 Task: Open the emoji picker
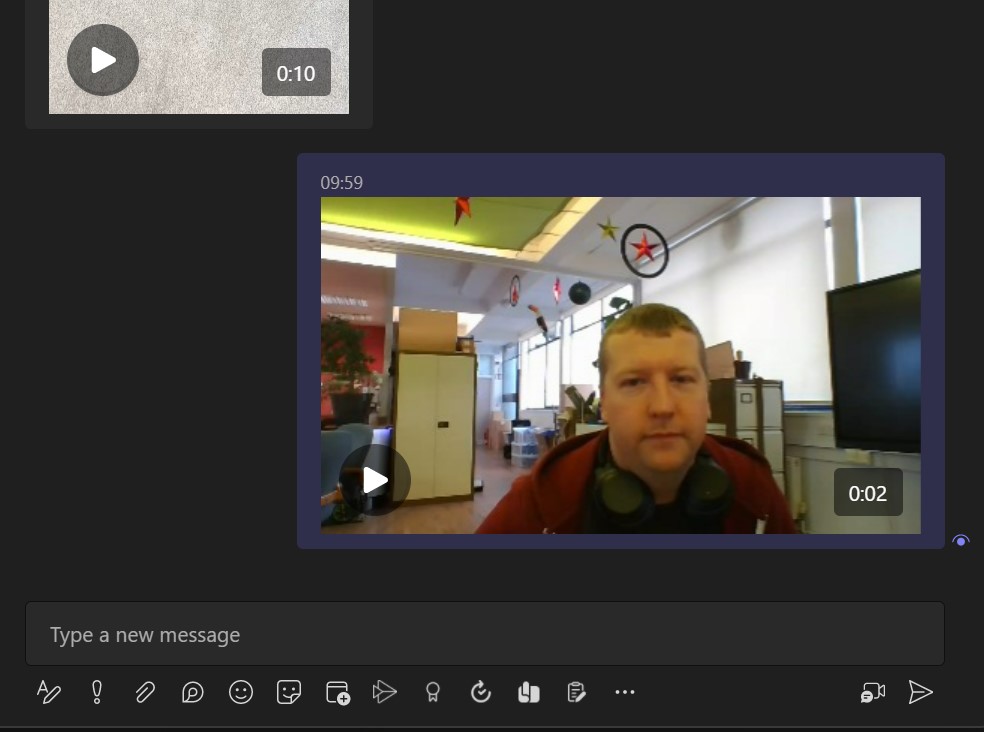(241, 692)
